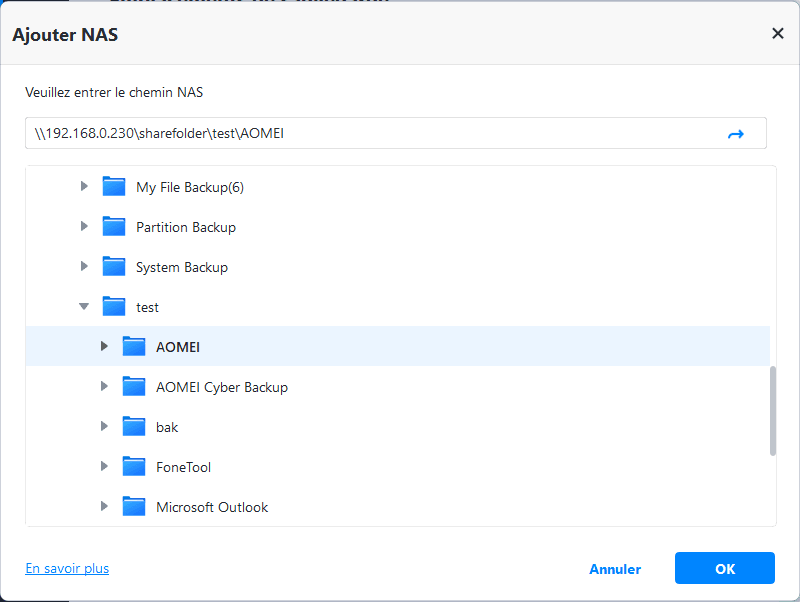Select the AOMEI folder in tree
This screenshot has width=800, height=602.
coord(179,347)
